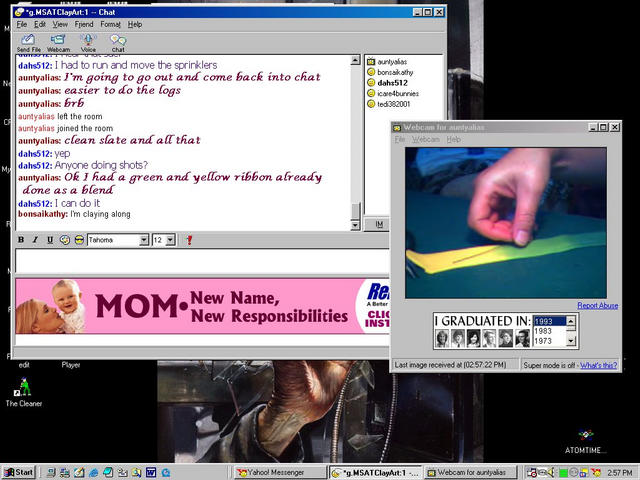Launch QuickTime from quick launch
The width and height of the screenshot is (640, 480).
pos(166,473)
